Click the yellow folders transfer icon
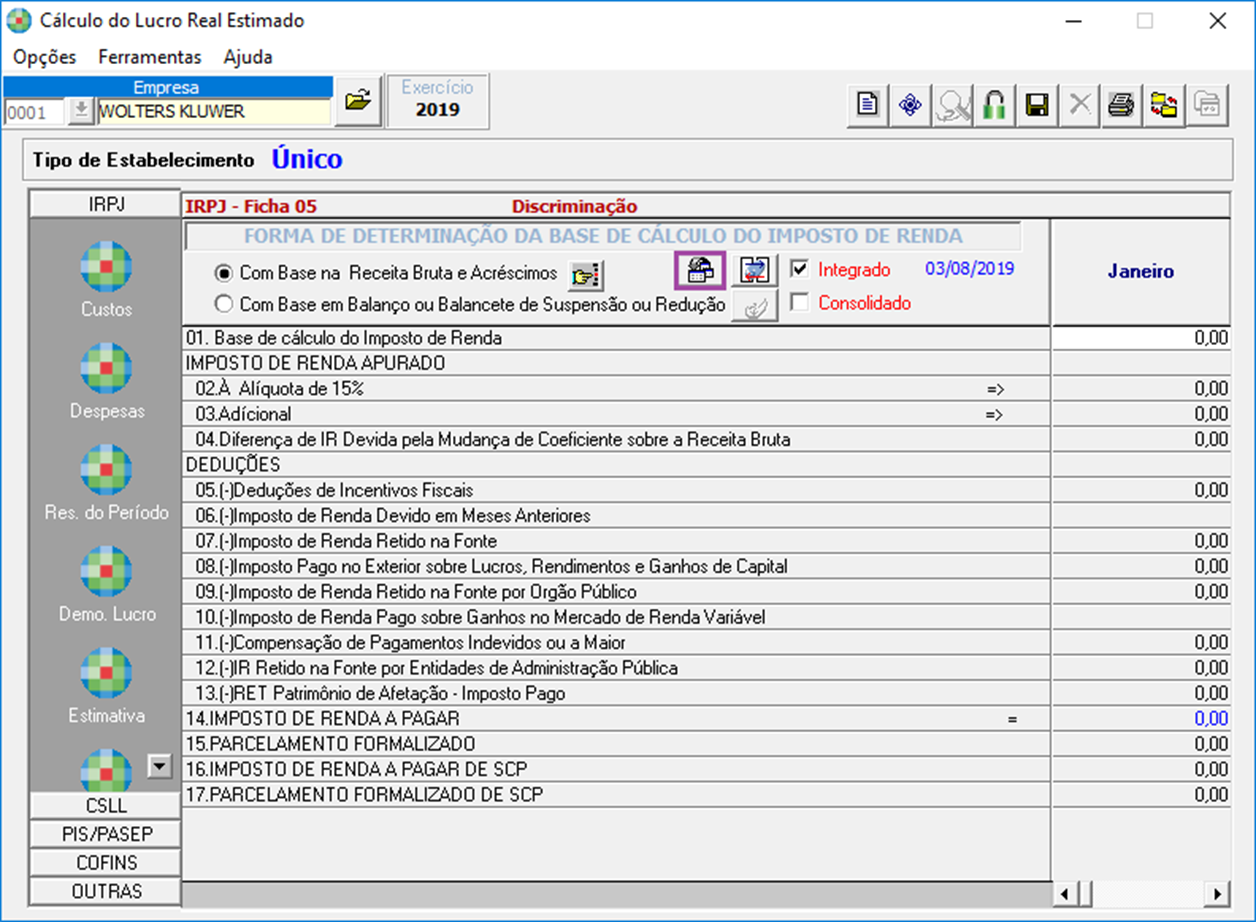The height and width of the screenshot is (922, 1256). pos(1164,105)
